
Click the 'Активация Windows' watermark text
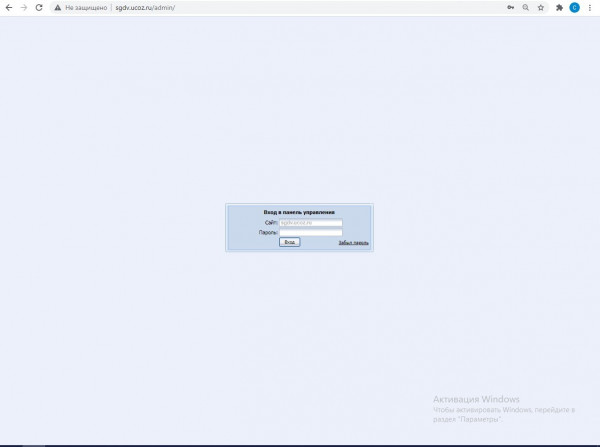pos(476,398)
